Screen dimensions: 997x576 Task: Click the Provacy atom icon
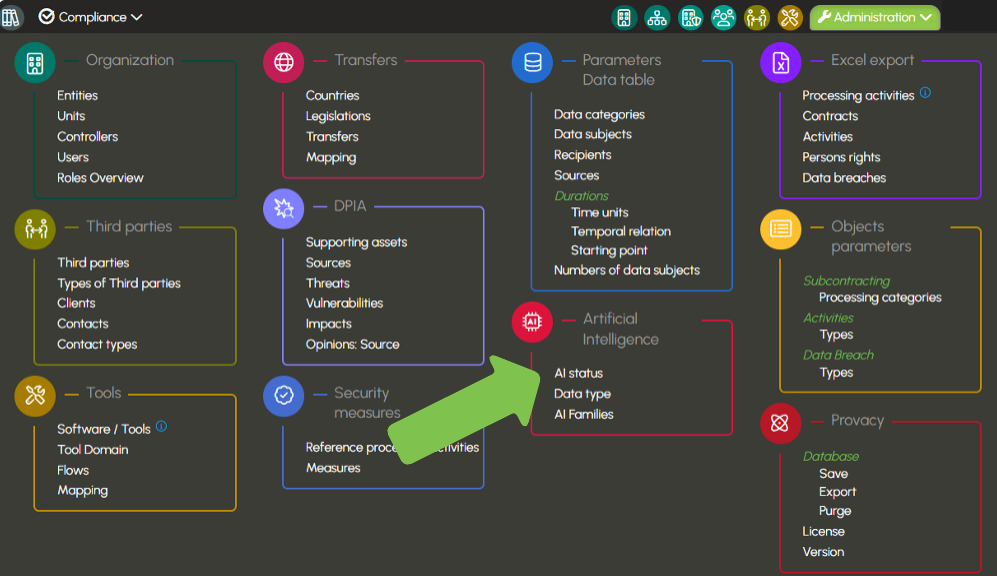coord(780,423)
